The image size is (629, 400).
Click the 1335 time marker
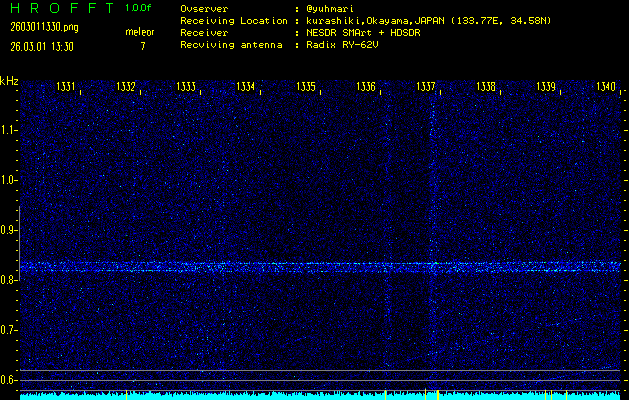coord(307,87)
